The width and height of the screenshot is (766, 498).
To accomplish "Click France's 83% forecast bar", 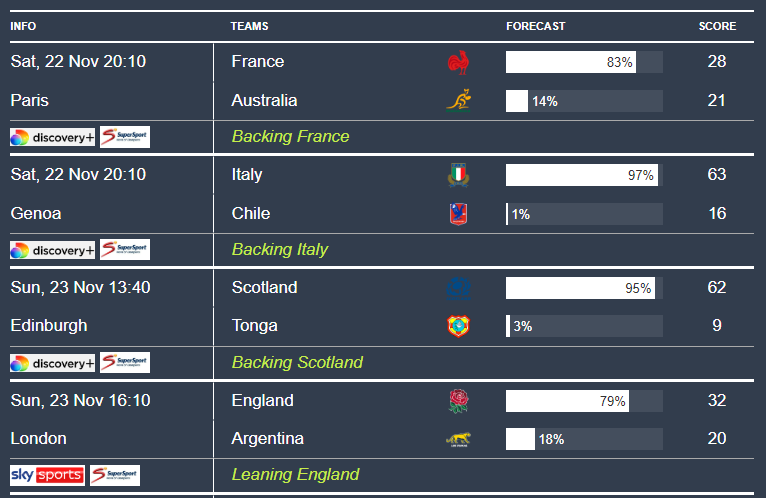I will (583, 62).
